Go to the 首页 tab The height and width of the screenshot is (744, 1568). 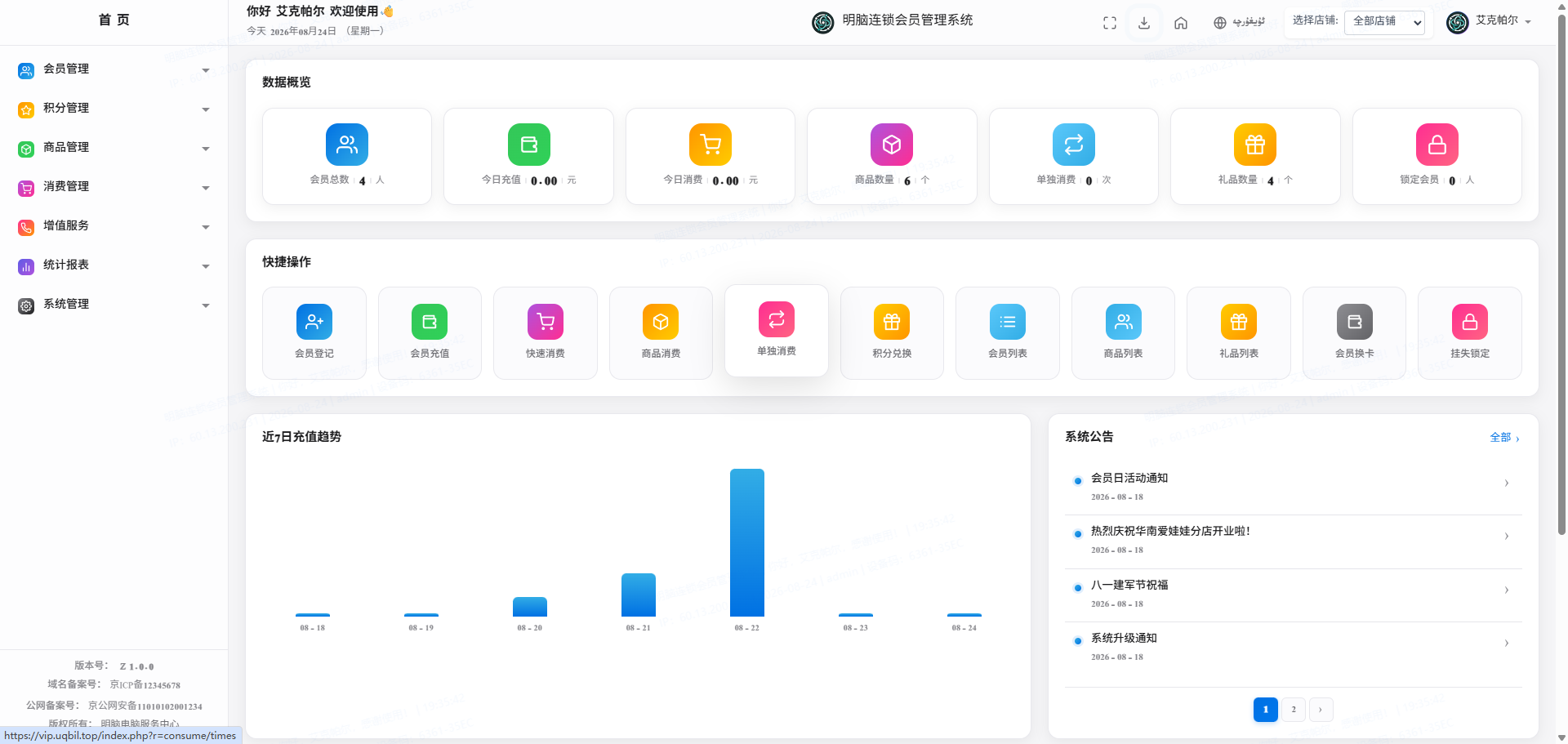114,20
